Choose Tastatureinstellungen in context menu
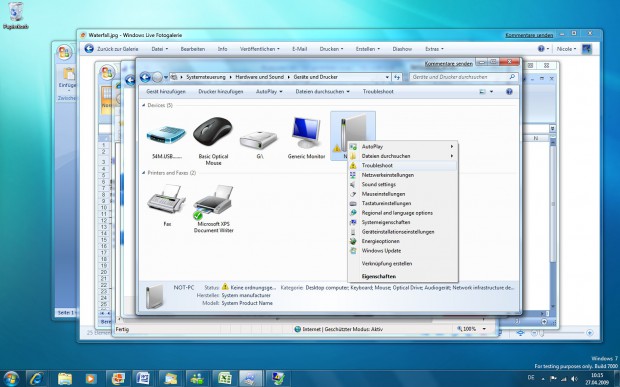 [x=403, y=204]
